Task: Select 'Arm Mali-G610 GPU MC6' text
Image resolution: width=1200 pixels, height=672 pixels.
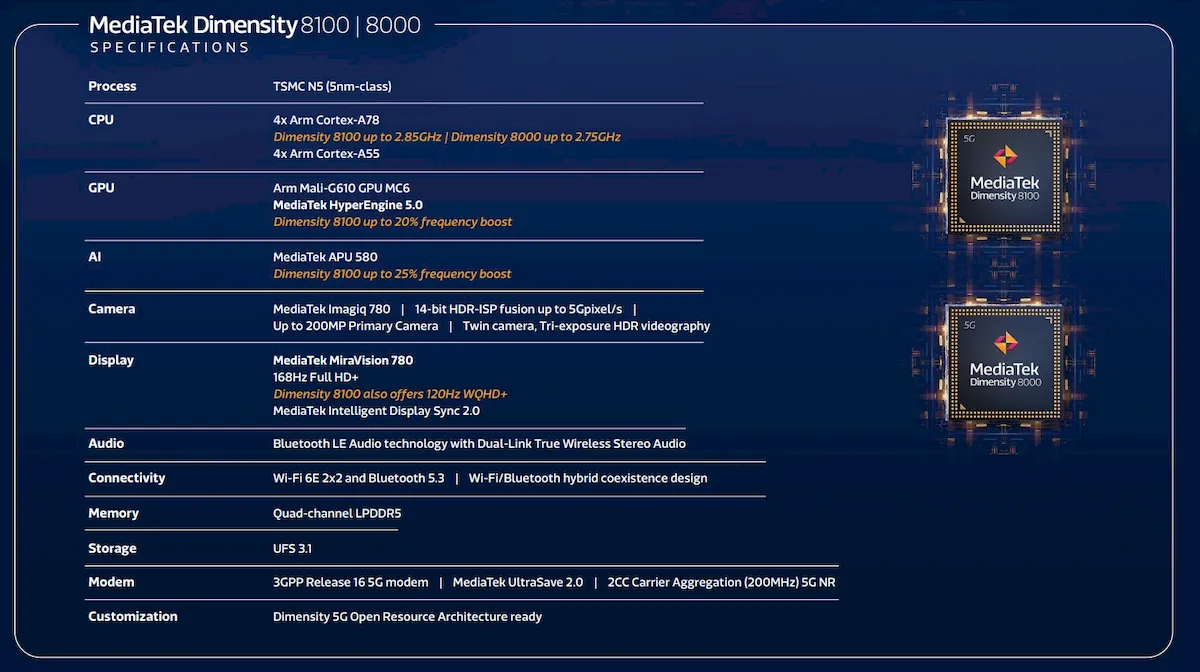Action: click(x=341, y=188)
